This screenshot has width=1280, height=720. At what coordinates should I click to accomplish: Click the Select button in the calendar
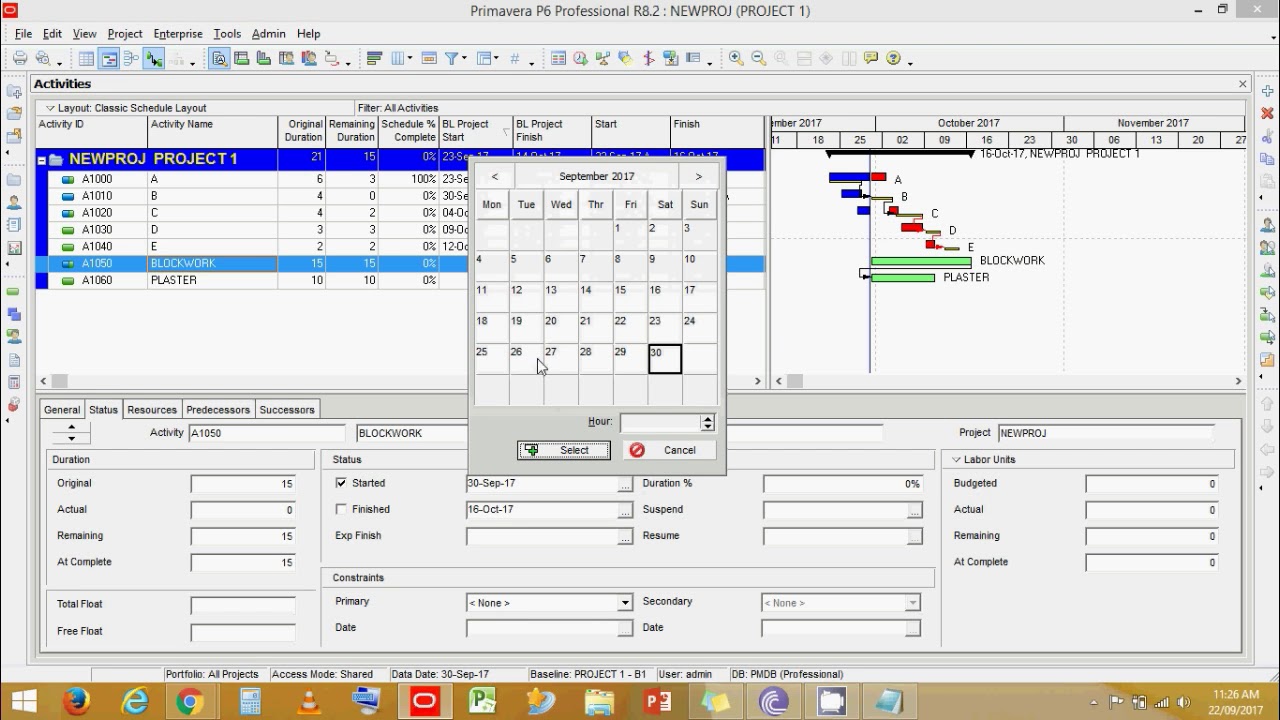[564, 450]
